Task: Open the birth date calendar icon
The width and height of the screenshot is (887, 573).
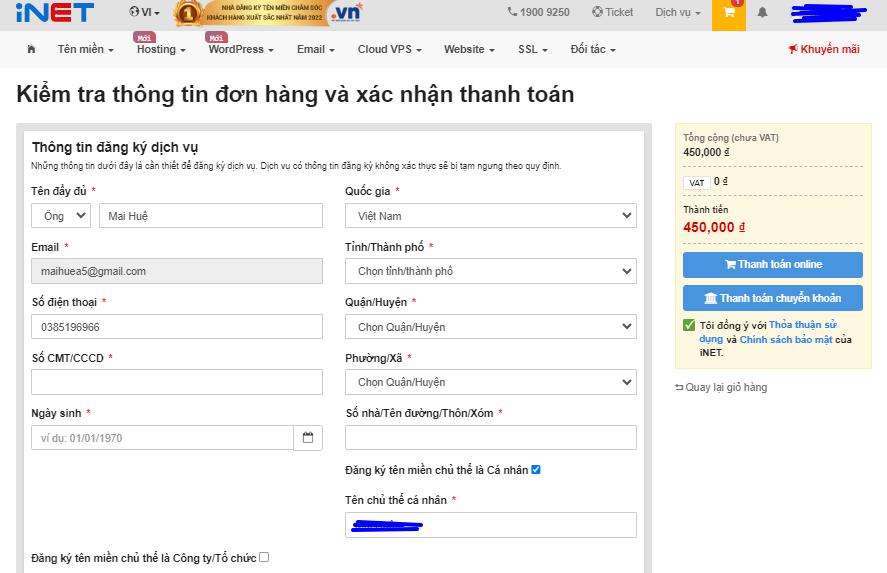Action: 308,438
